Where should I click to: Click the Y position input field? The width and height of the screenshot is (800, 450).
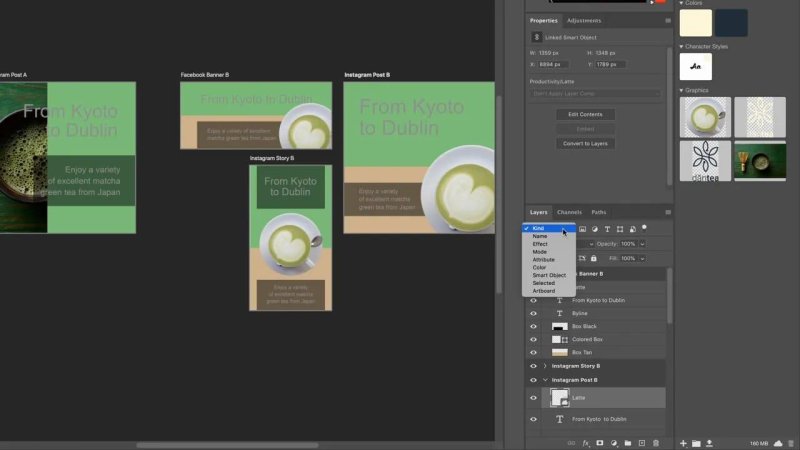610,64
